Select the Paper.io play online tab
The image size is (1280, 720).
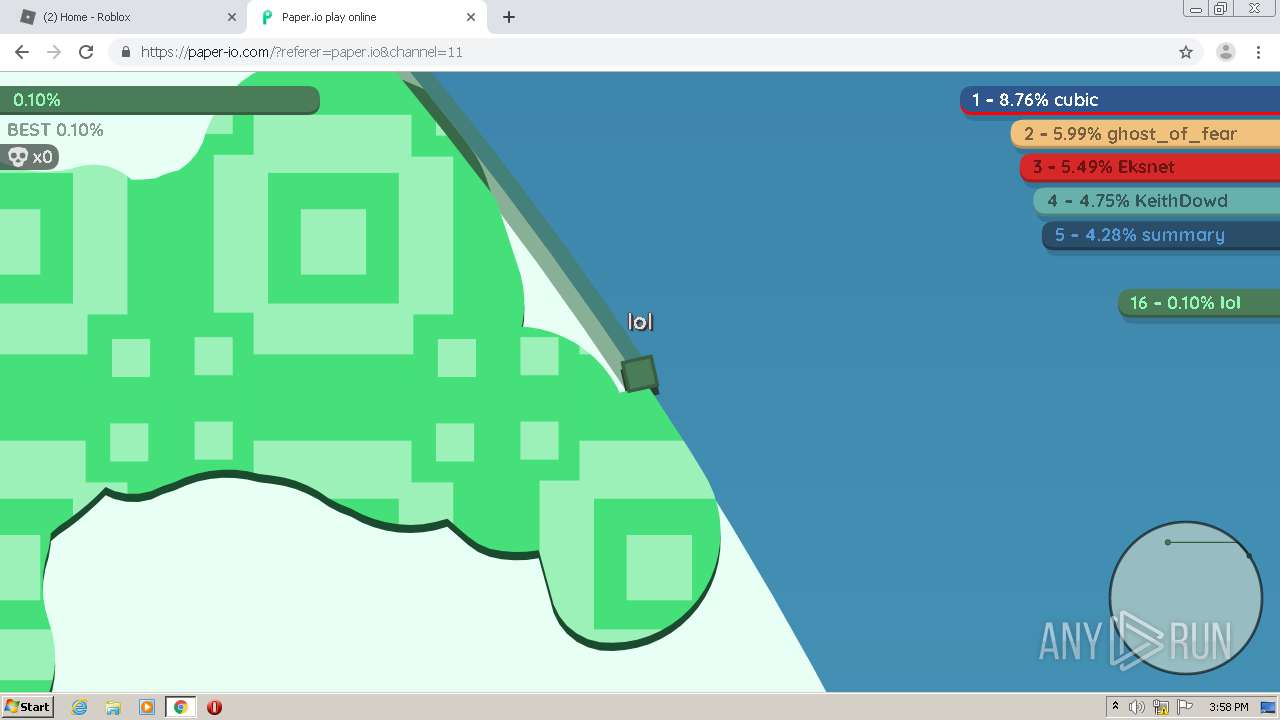(x=365, y=17)
